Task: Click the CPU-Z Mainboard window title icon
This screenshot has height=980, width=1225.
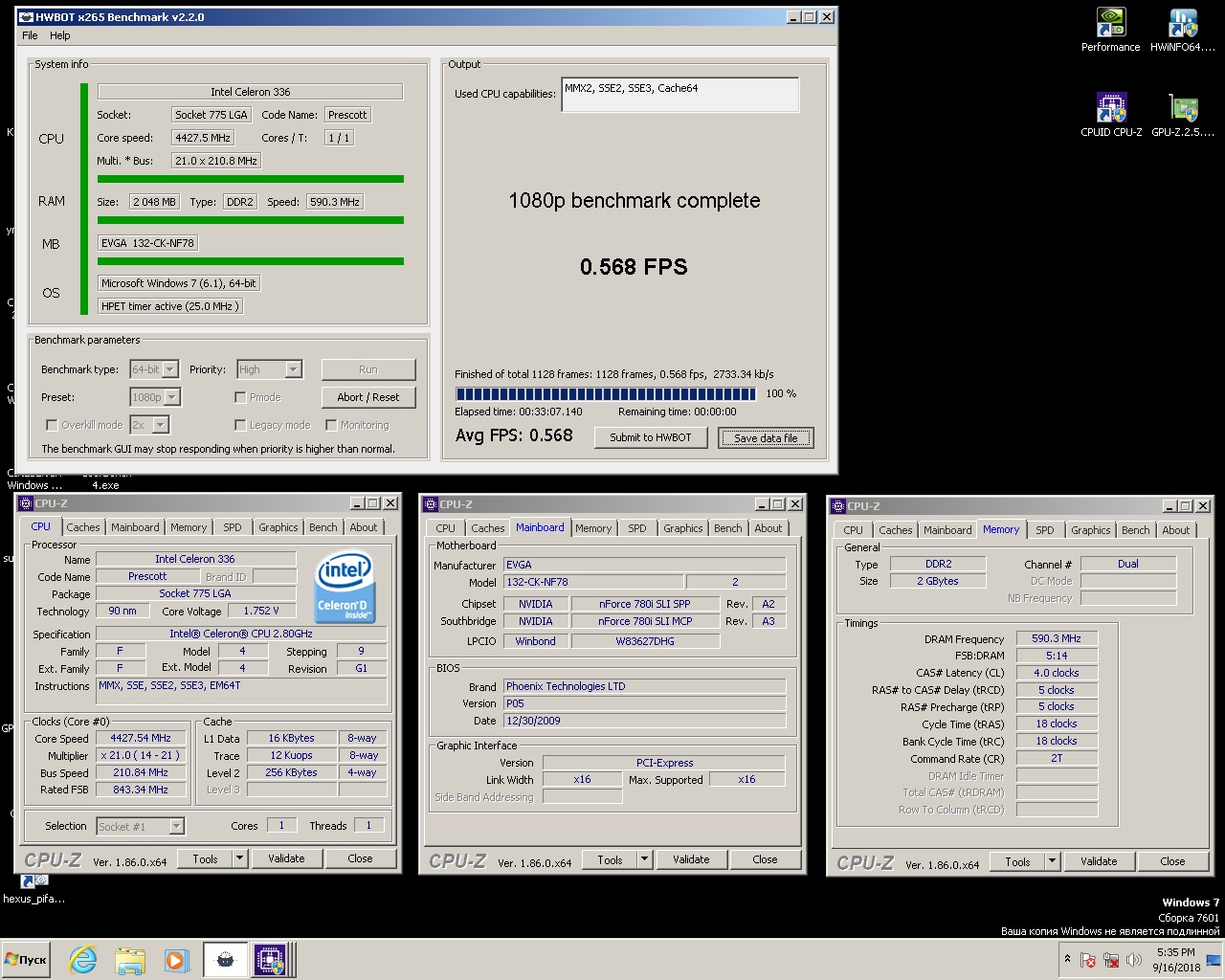Action: [431, 503]
